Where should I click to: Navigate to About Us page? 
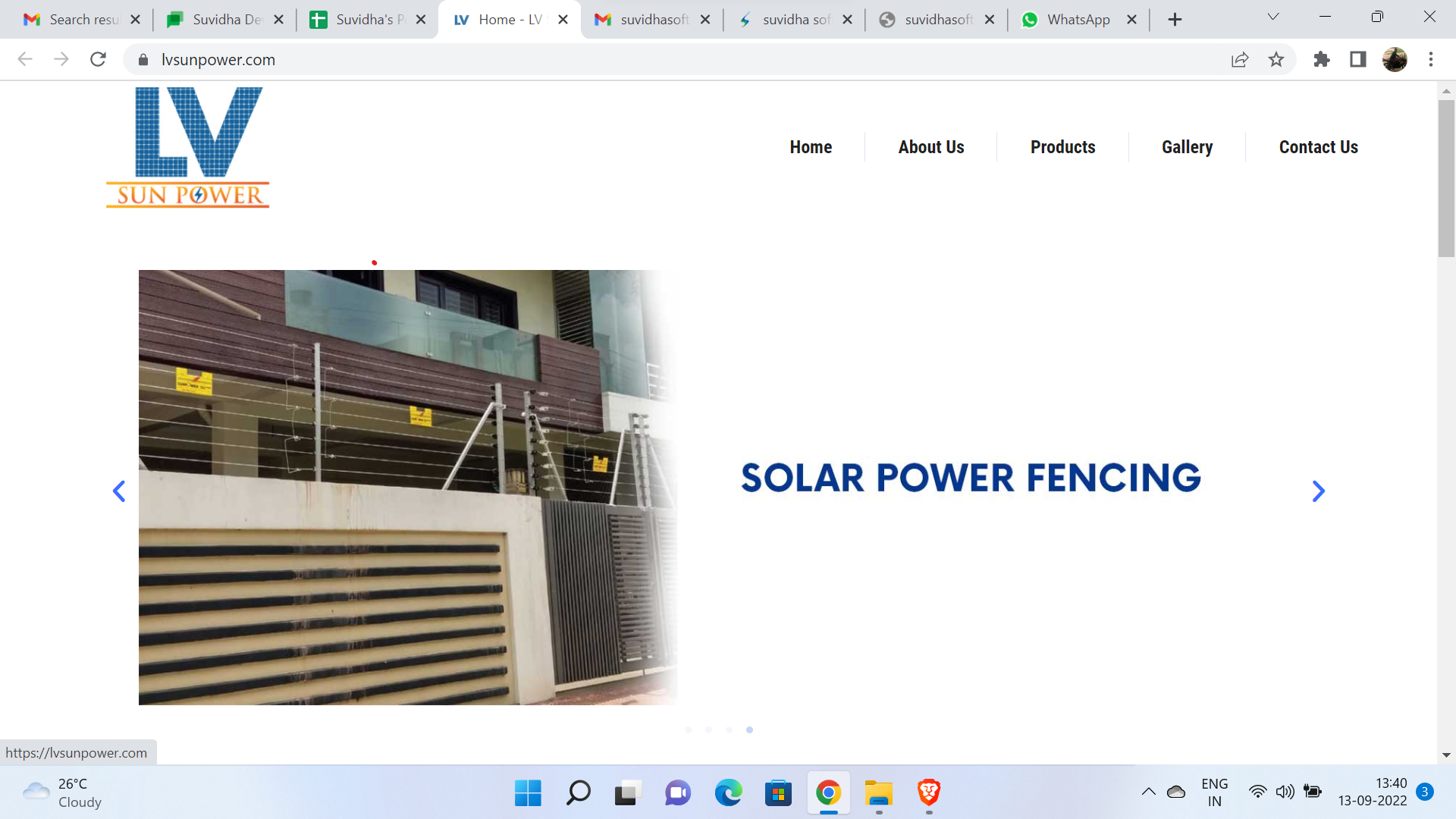pyautogui.click(x=930, y=147)
